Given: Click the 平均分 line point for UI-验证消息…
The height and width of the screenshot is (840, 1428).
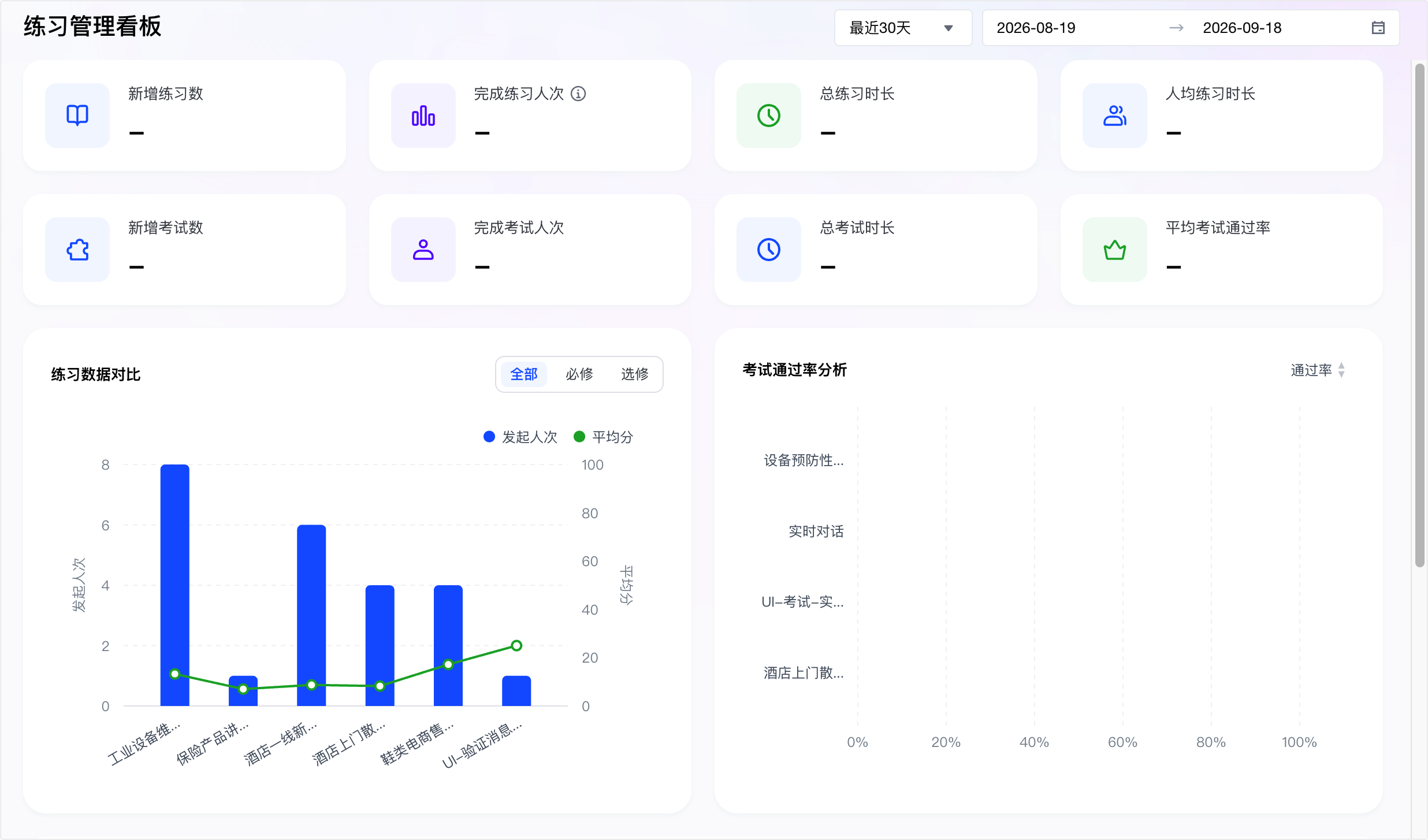Looking at the screenshot, I should coord(516,646).
